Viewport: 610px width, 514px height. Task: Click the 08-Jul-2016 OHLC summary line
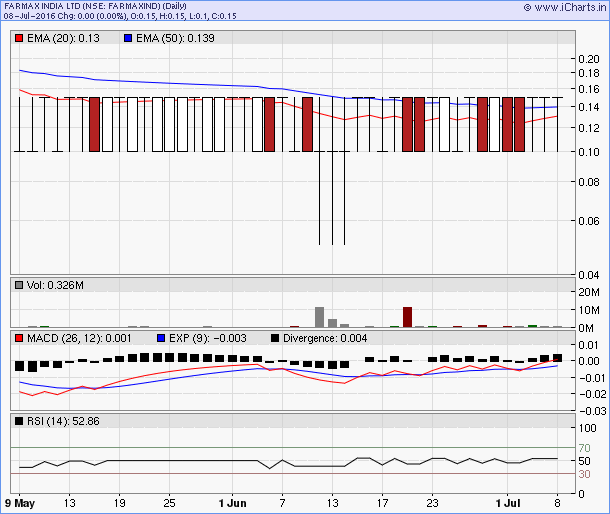tap(120, 16)
